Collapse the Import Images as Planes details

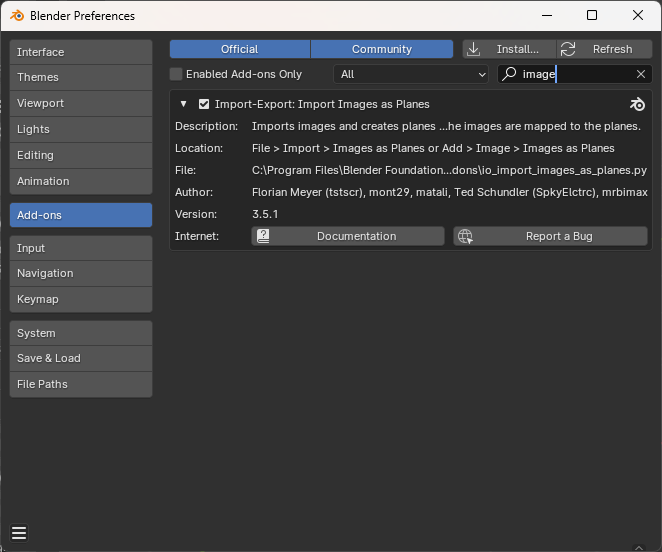pos(184,104)
